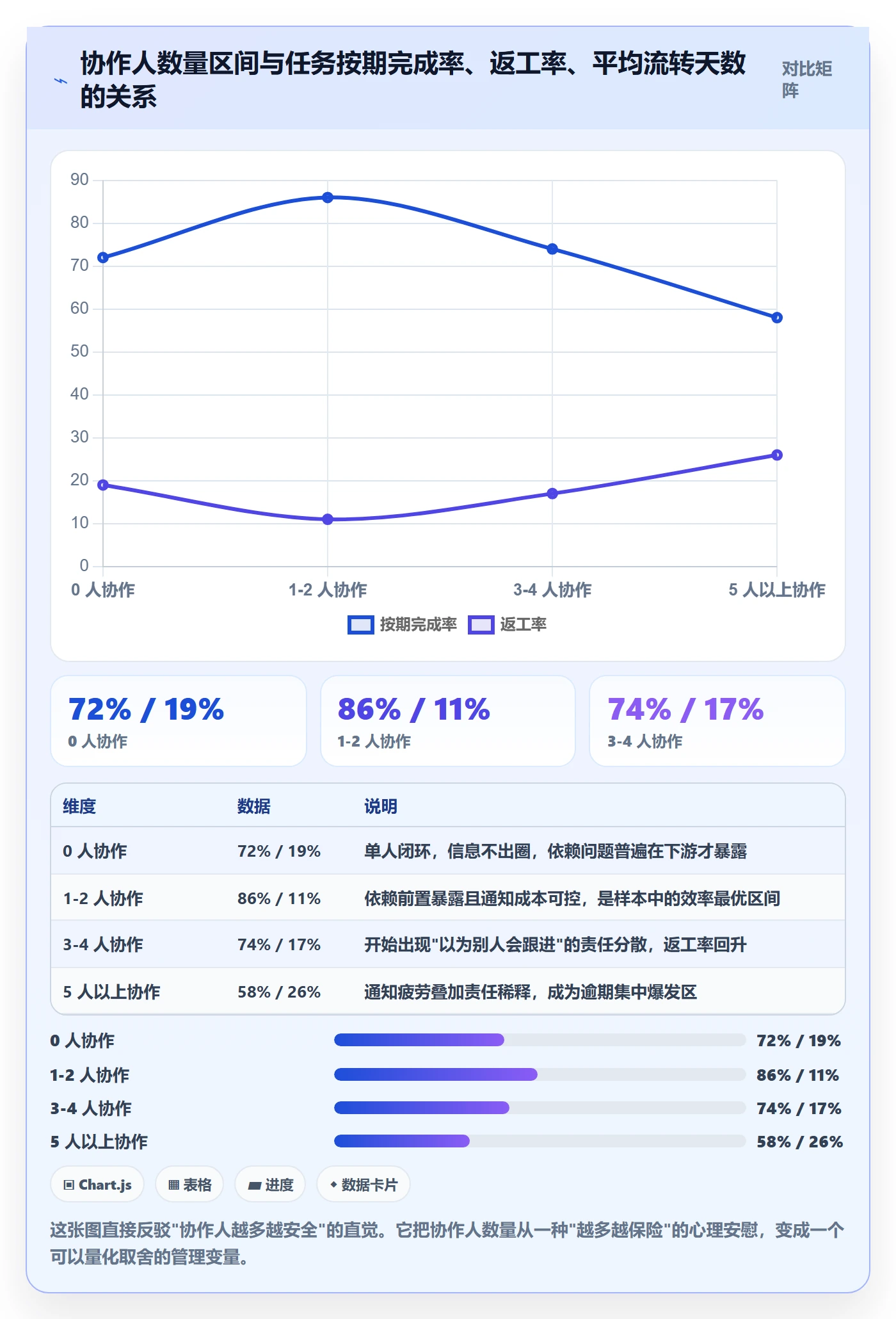Click 返工率 point at 0 人协作
Image resolution: width=896 pixels, height=1319 pixels.
(x=103, y=485)
